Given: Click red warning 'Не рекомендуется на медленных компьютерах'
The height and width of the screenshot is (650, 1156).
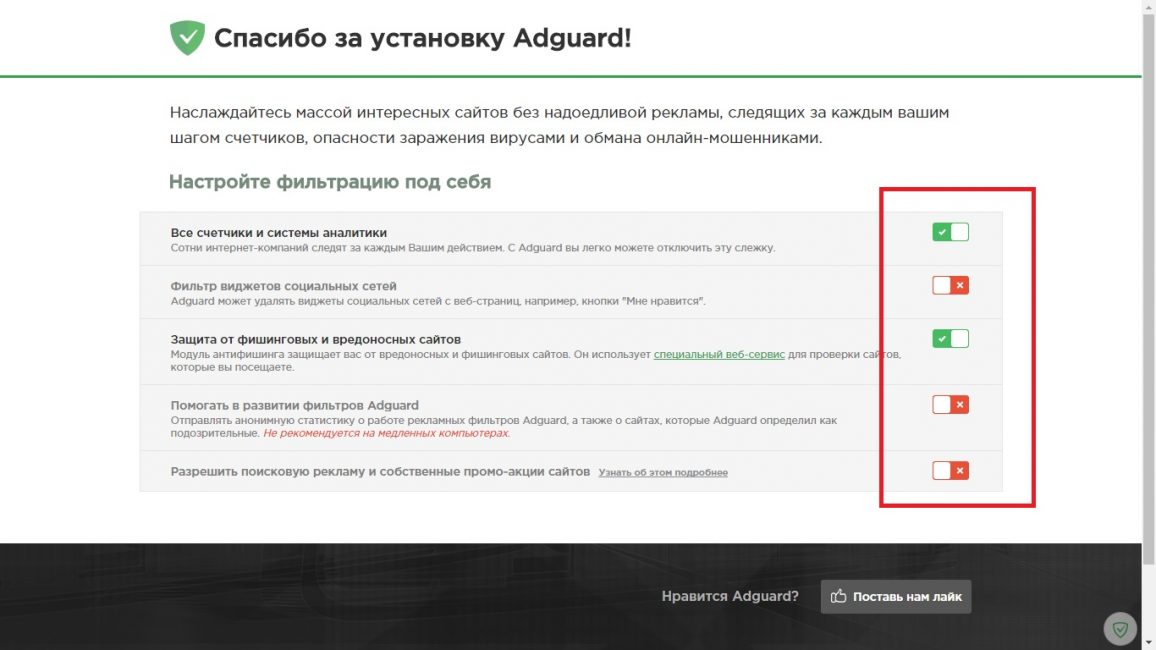Looking at the screenshot, I should pos(386,433).
